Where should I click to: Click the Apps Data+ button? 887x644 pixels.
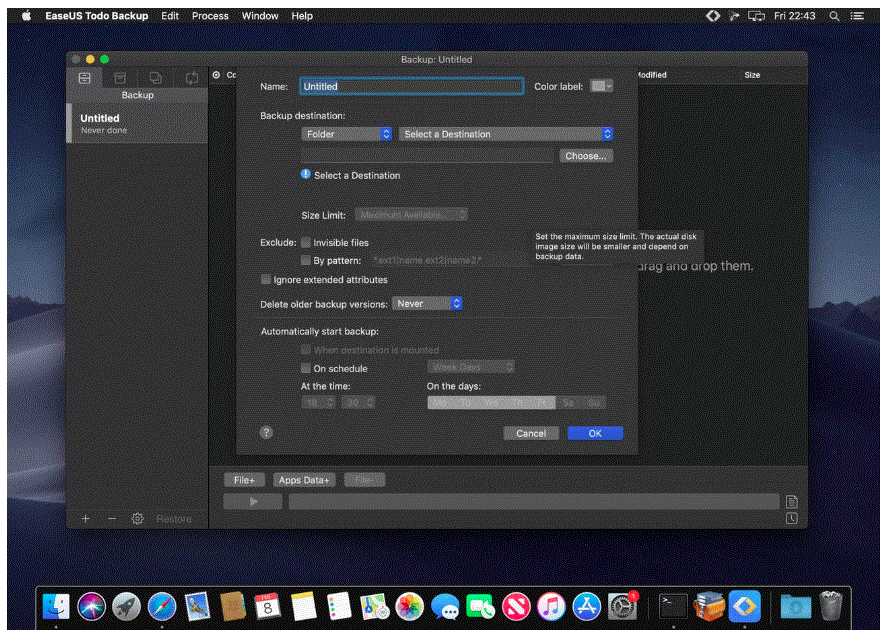(304, 480)
